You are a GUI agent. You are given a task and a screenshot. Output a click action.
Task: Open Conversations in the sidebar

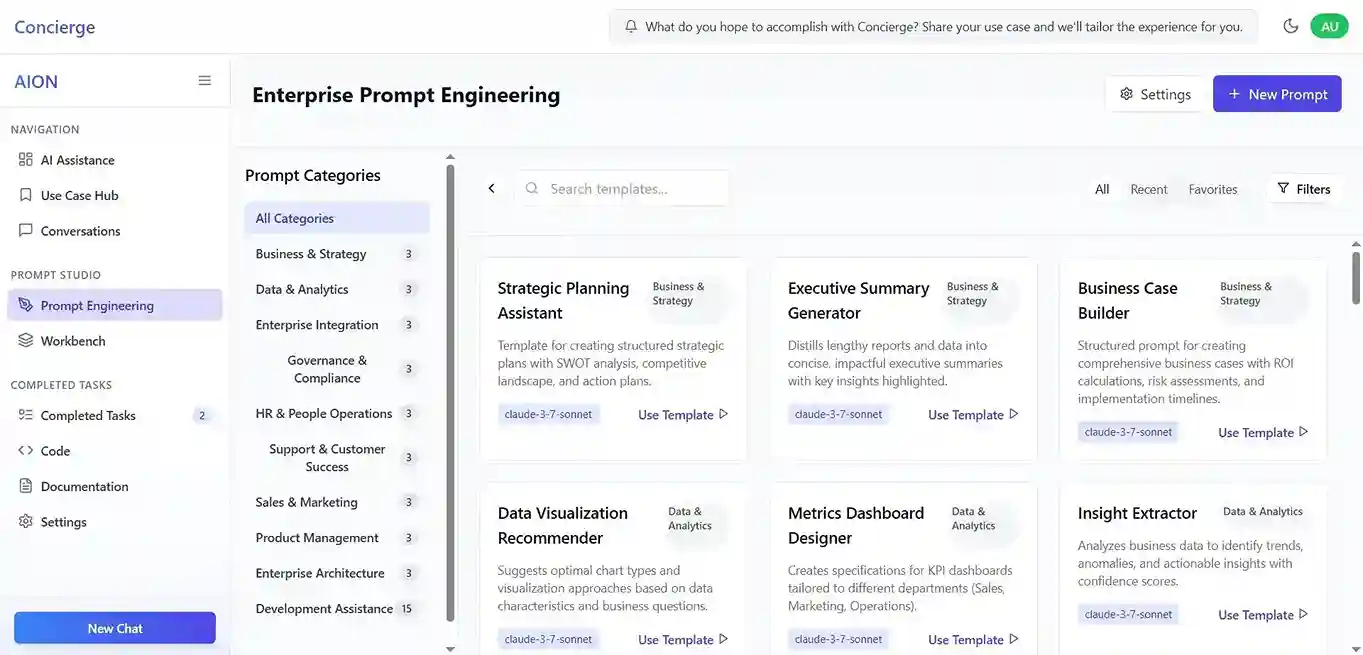(x=80, y=231)
